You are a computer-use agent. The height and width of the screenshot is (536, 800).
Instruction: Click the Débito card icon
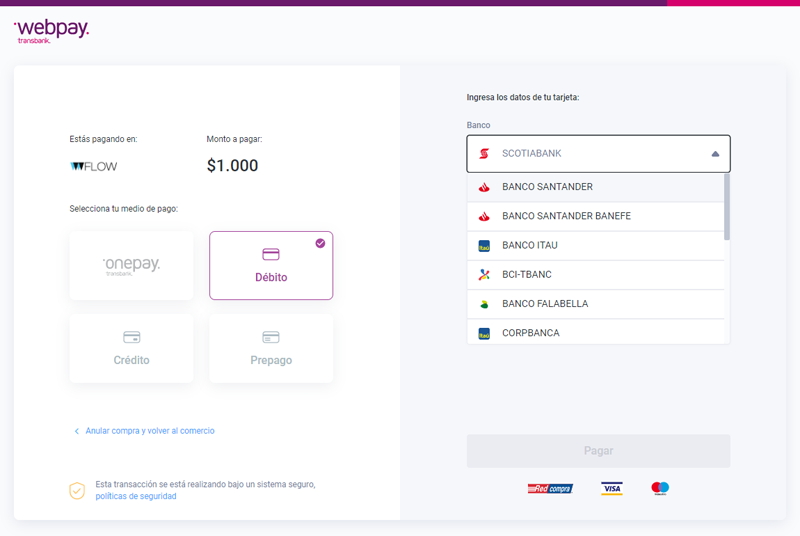[x=271, y=254]
